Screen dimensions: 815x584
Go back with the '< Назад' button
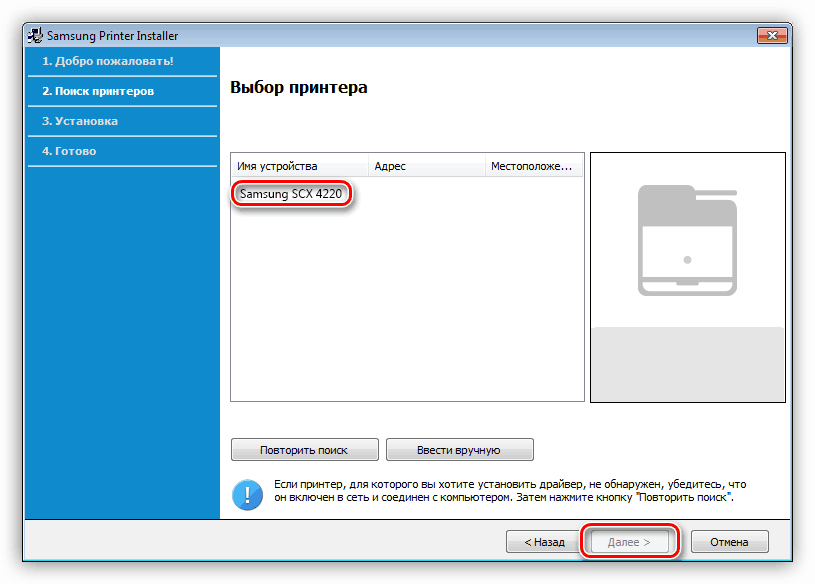(x=544, y=542)
